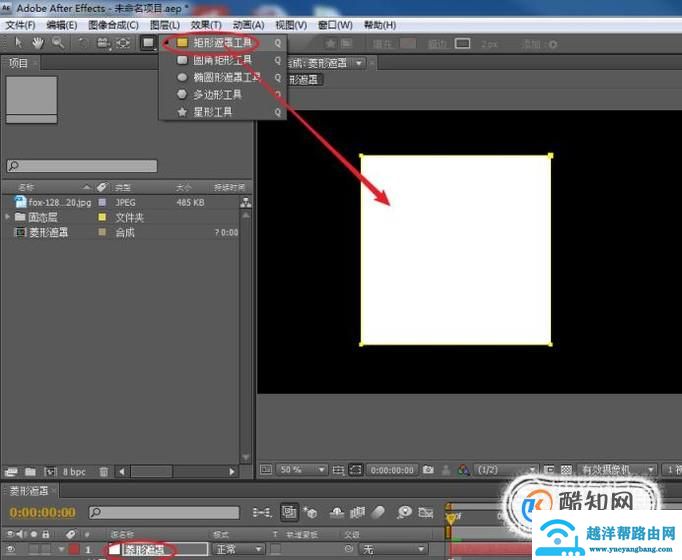Open the composition name dropdown in viewer tab
Viewport: 682px width, 560px height.
(x=359, y=63)
